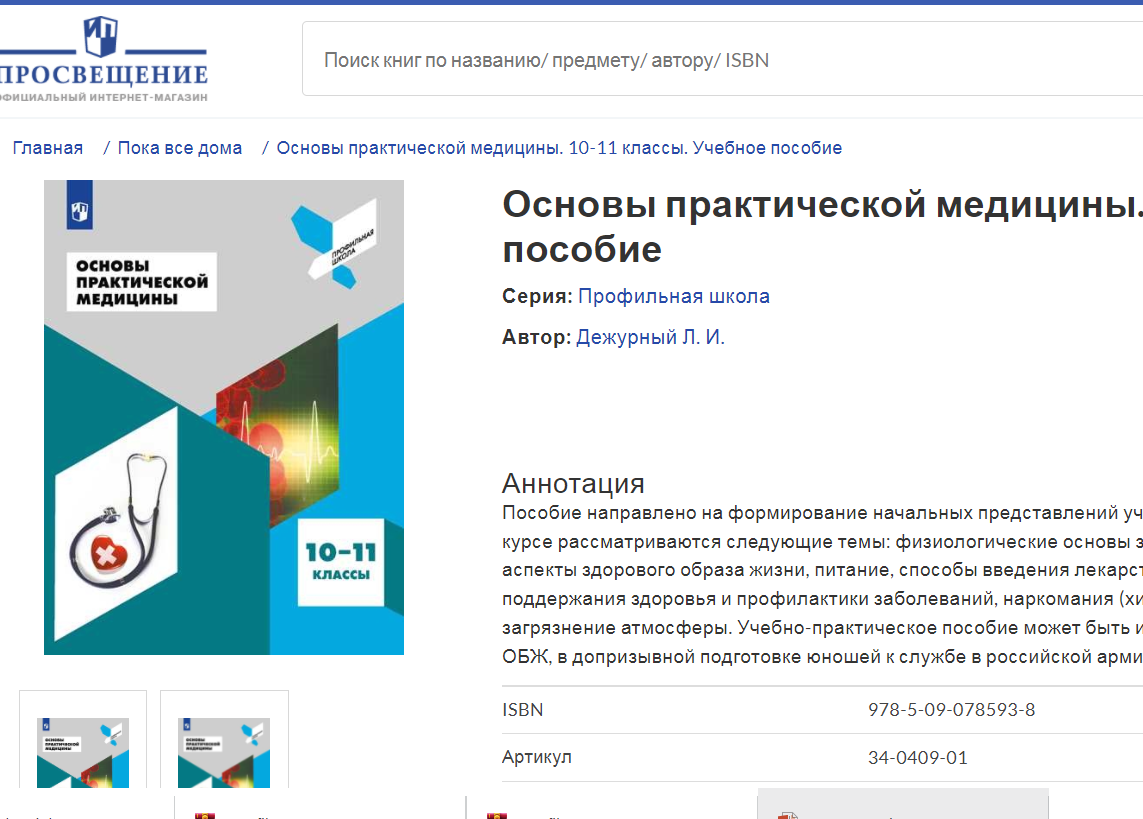
Task: Open the Пока все дома breadcrumb link
Action: pyautogui.click(x=180, y=148)
